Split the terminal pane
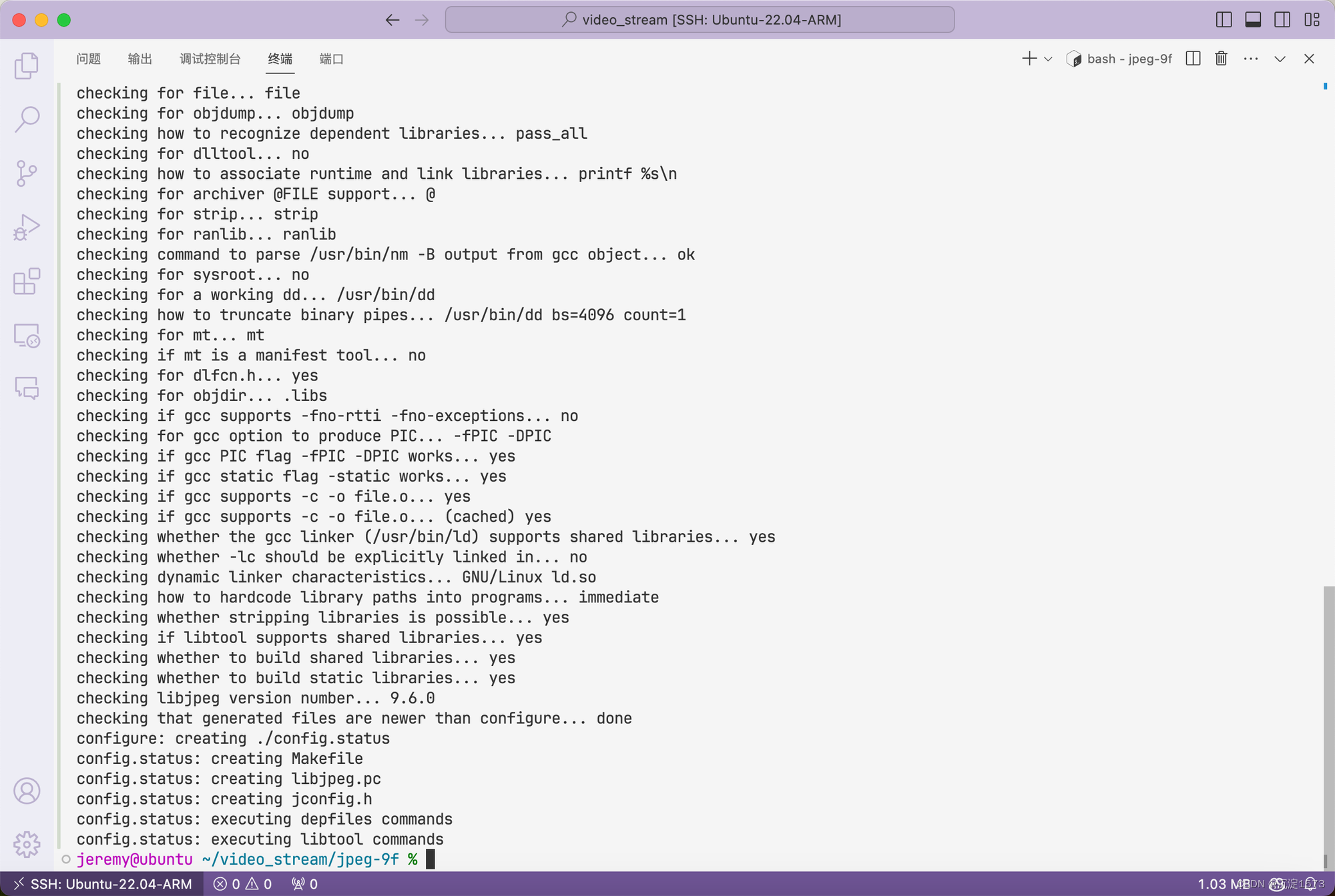 (x=1193, y=59)
